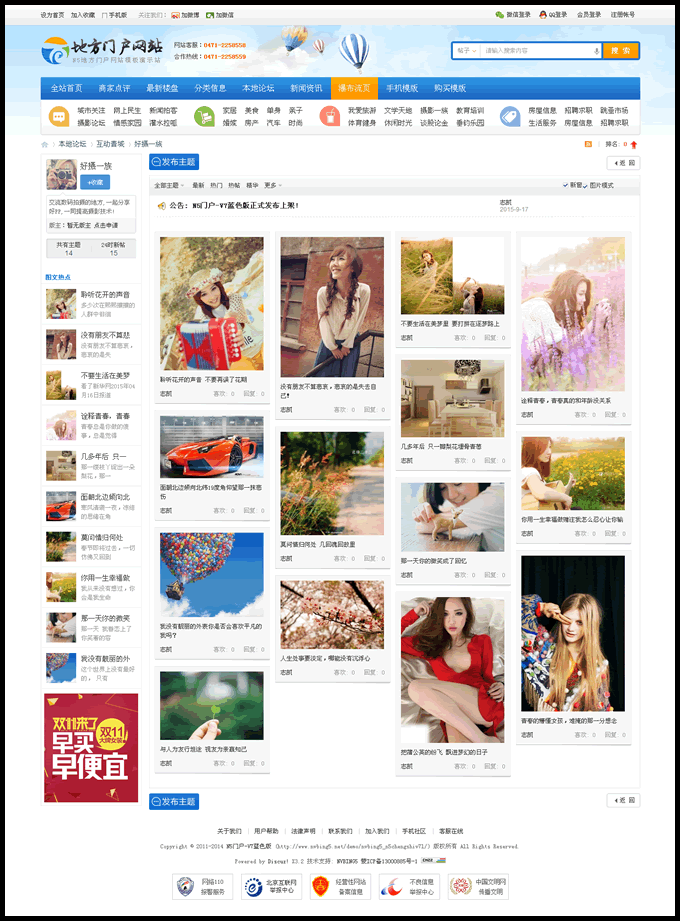This screenshot has height=921, width=680.
Task: Click the top 发布主题 button
Action: click(174, 162)
